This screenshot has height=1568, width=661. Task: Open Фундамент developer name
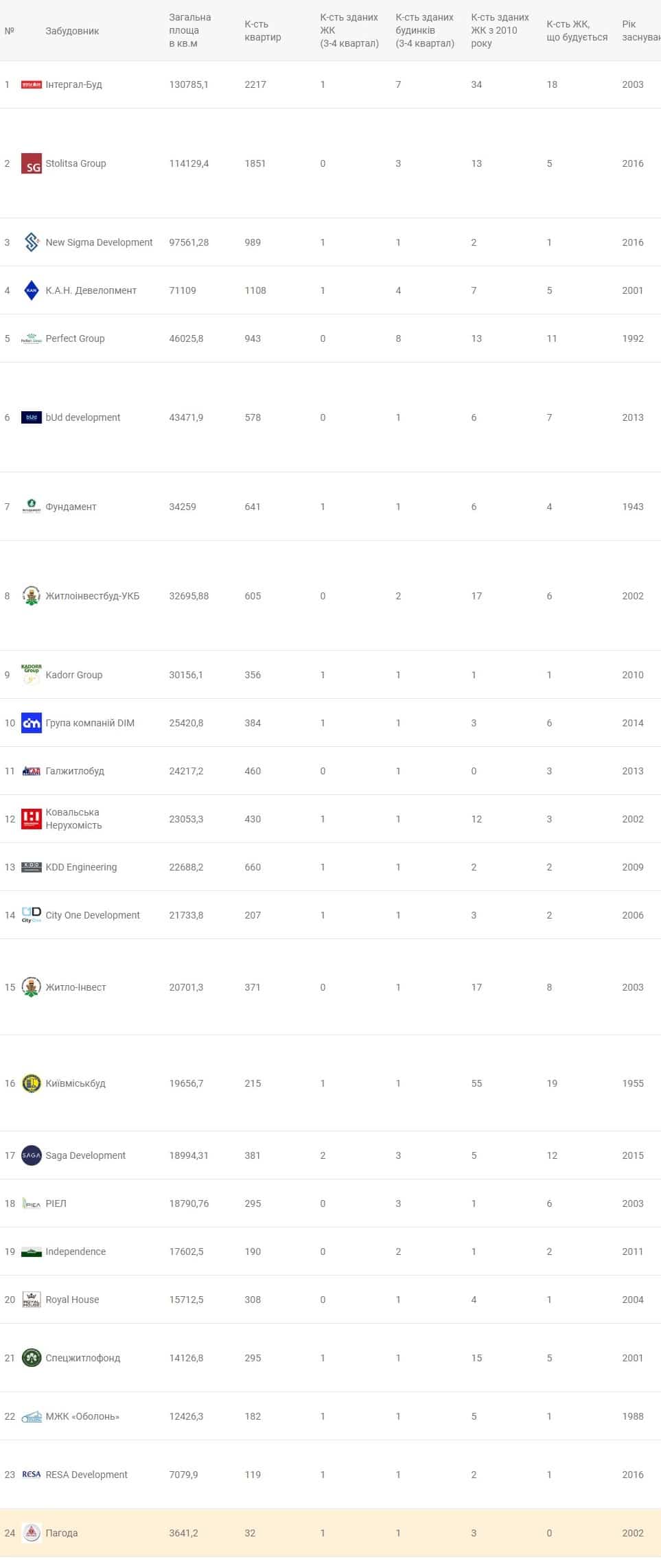[71, 507]
